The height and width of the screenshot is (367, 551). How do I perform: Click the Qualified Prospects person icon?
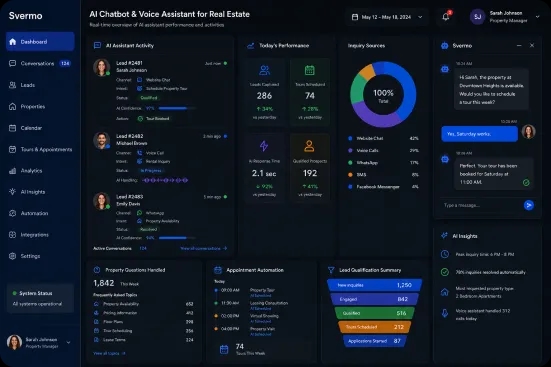[x=309, y=146]
